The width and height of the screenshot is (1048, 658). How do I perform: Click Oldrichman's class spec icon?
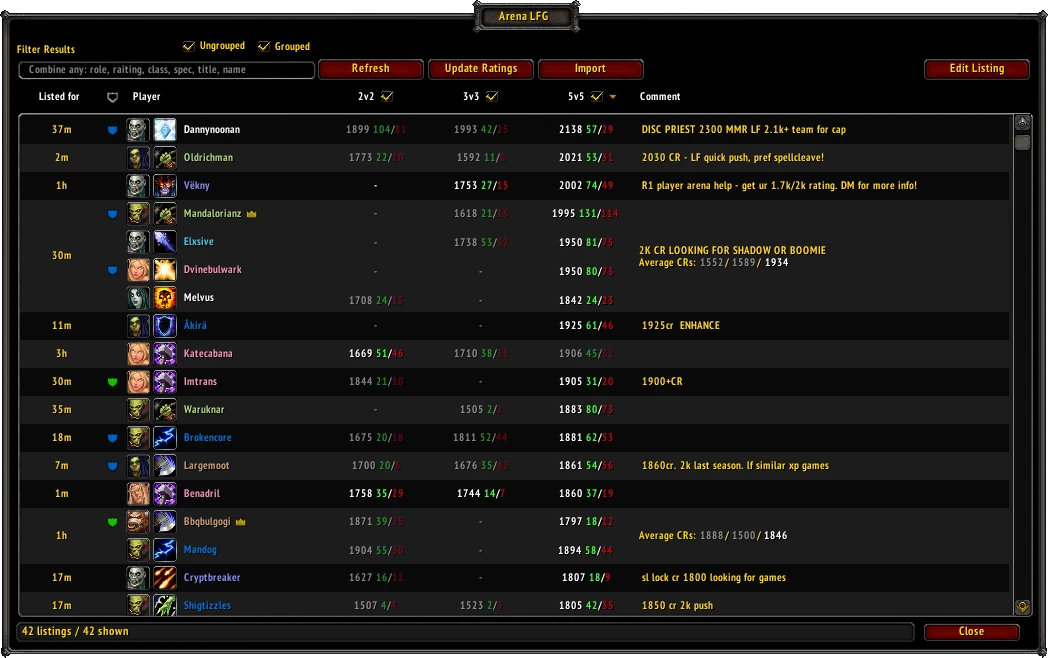coord(165,158)
